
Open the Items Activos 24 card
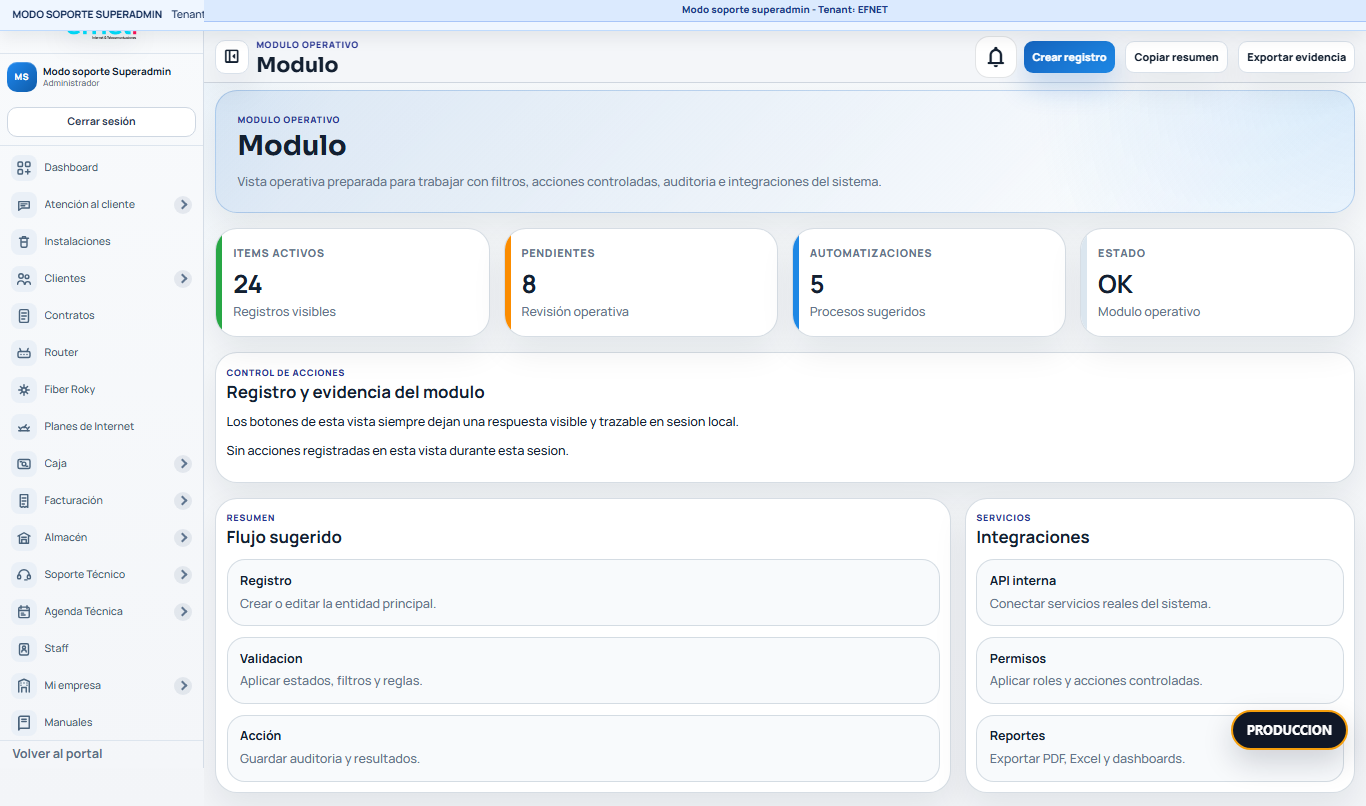tap(352, 283)
